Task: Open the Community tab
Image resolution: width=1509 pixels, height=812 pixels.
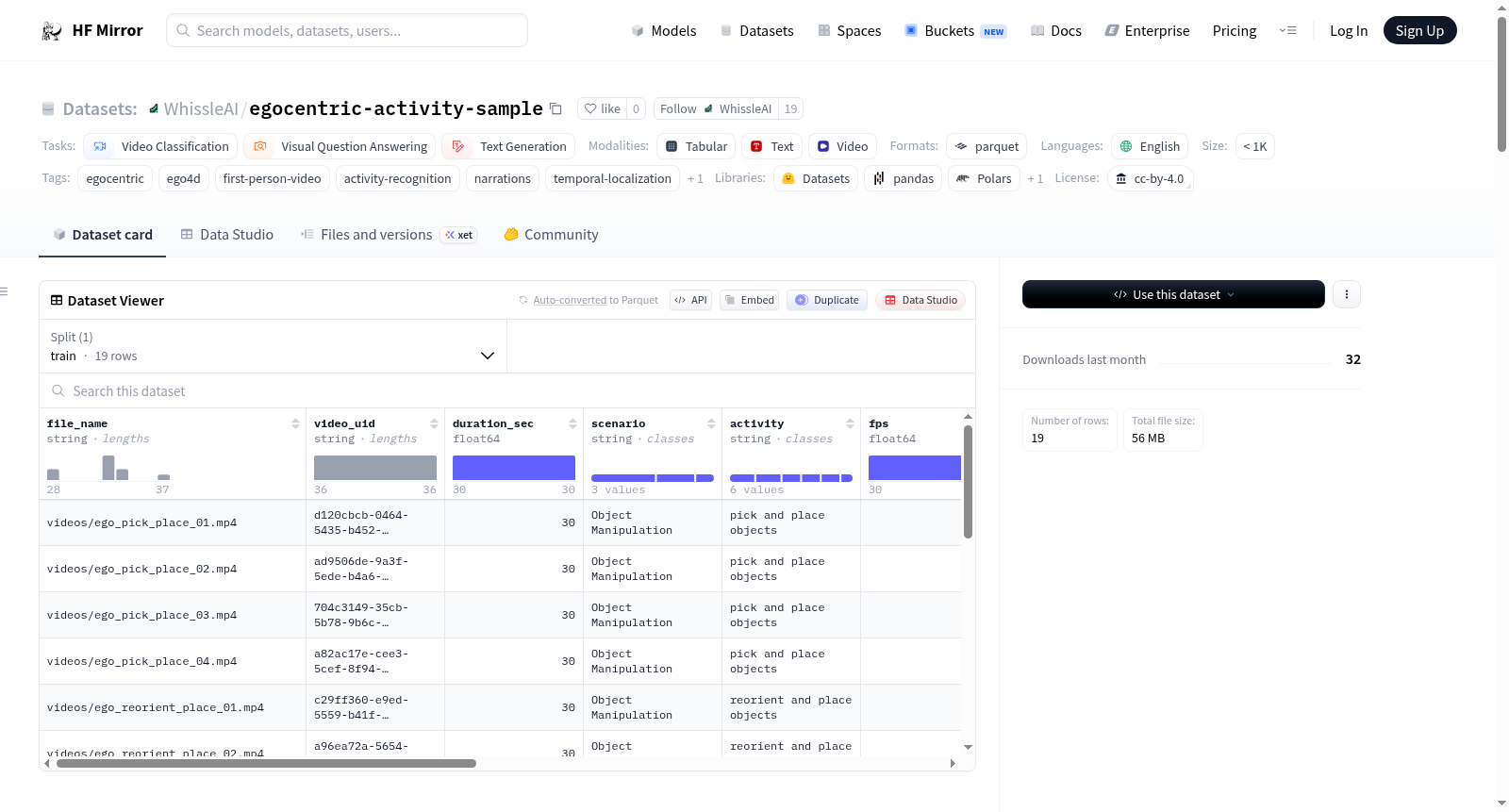Action: (551, 235)
